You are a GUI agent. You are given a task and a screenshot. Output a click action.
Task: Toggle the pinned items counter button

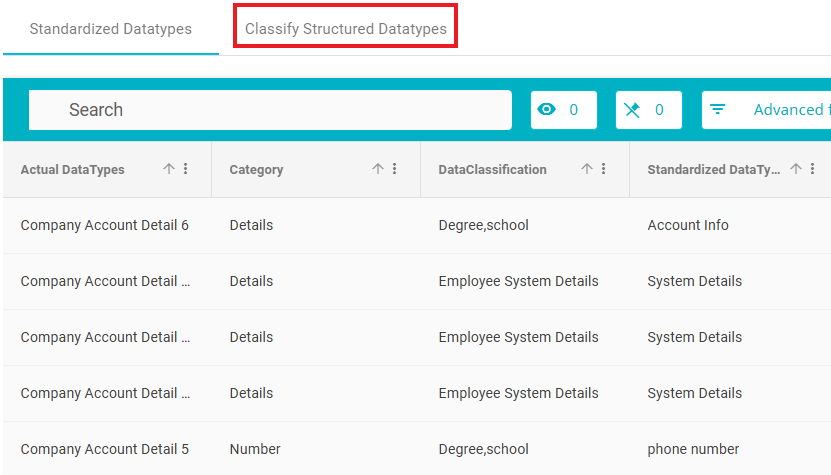[x=649, y=110]
